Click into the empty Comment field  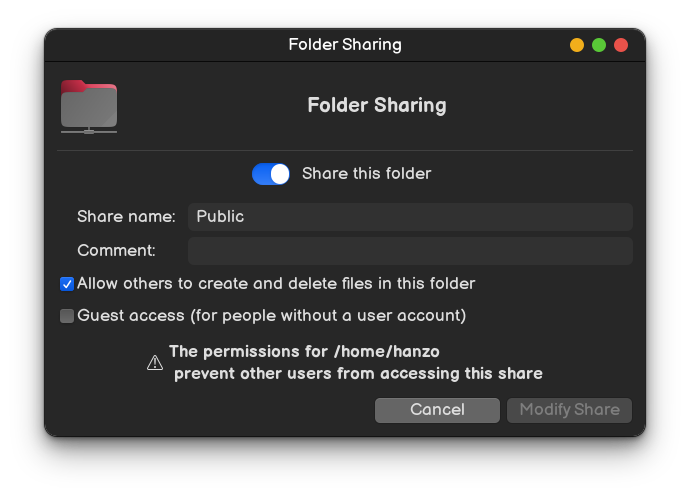tap(410, 250)
